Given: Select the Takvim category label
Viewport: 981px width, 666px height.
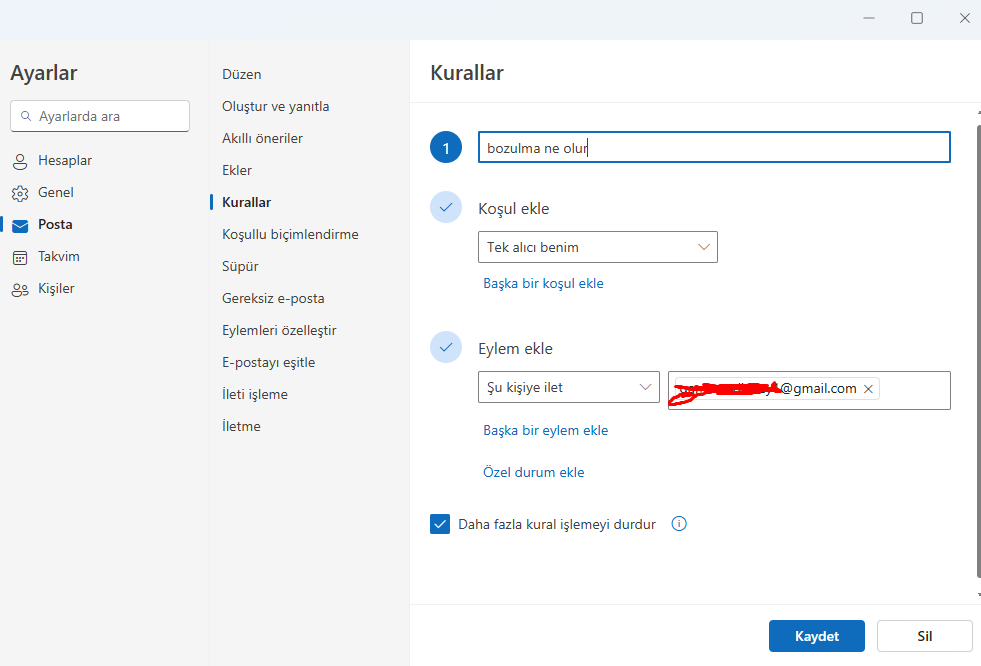Looking at the screenshot, I should pos(59,256).
